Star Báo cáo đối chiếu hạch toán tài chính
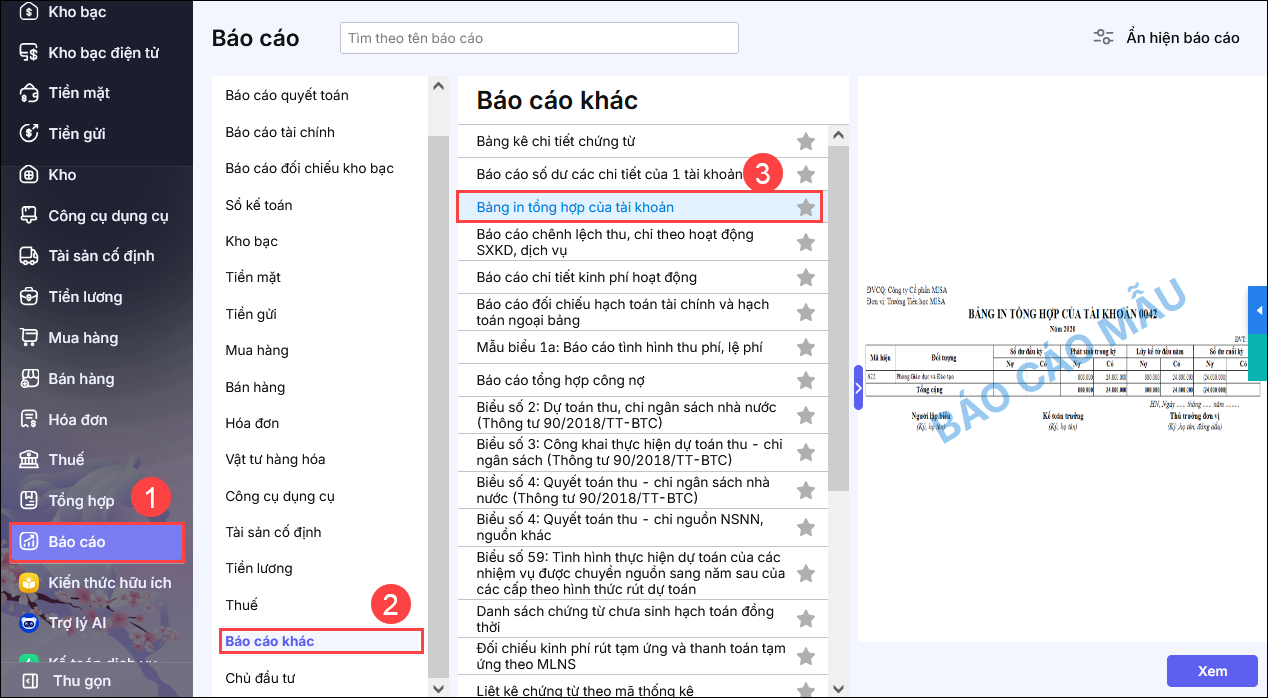1268x698 pixels. tap(806, 312)
